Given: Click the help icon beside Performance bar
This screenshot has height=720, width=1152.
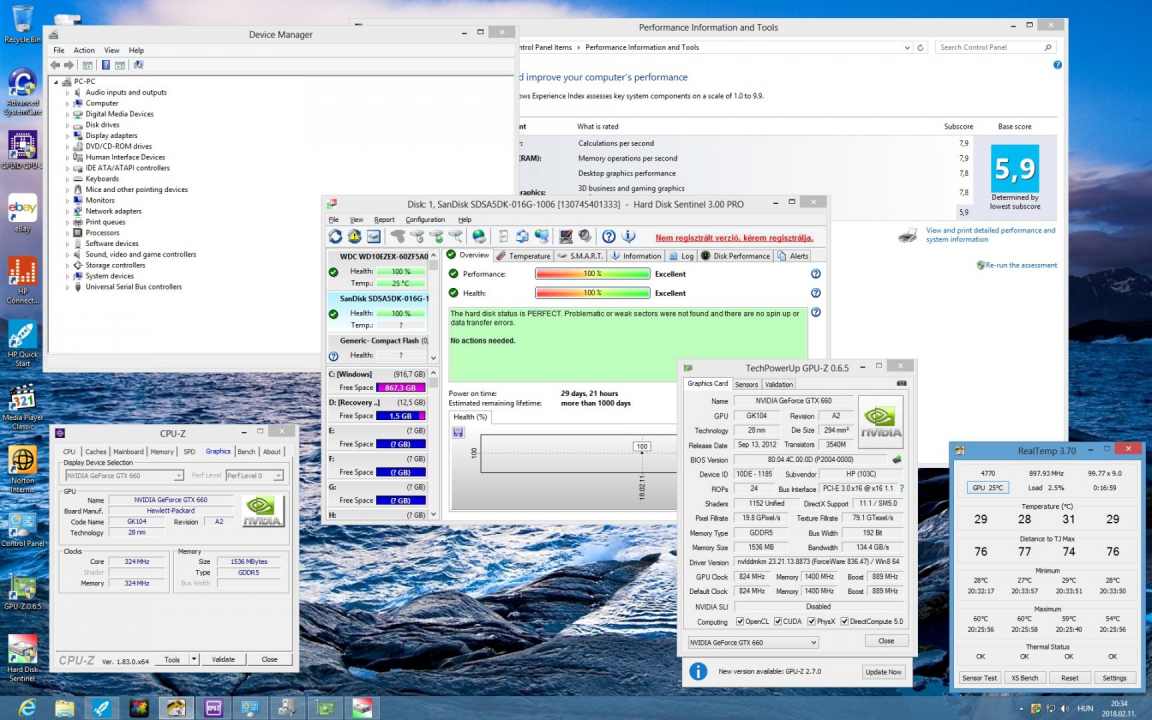Looking at the screenshot, I should pyautogui.click(x=816, y=274).
